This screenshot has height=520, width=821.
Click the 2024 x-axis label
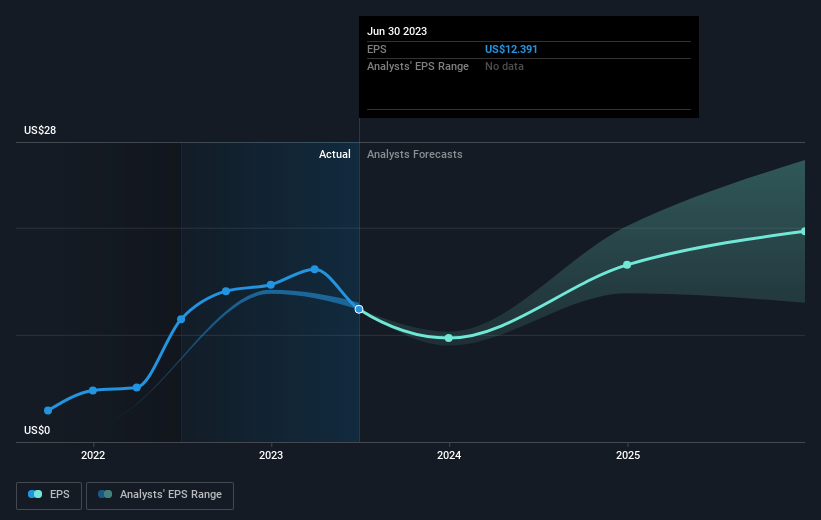[449, 456]
